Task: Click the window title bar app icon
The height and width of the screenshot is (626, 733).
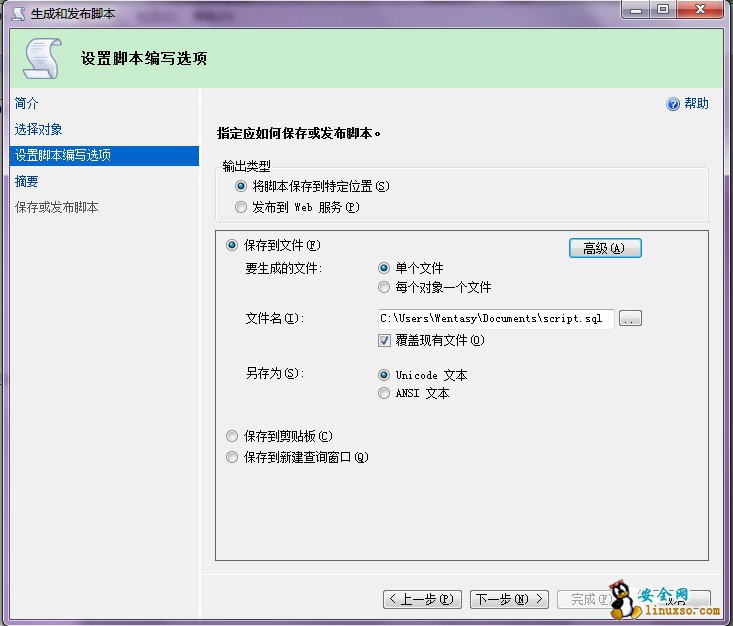Action: [17, 11]
